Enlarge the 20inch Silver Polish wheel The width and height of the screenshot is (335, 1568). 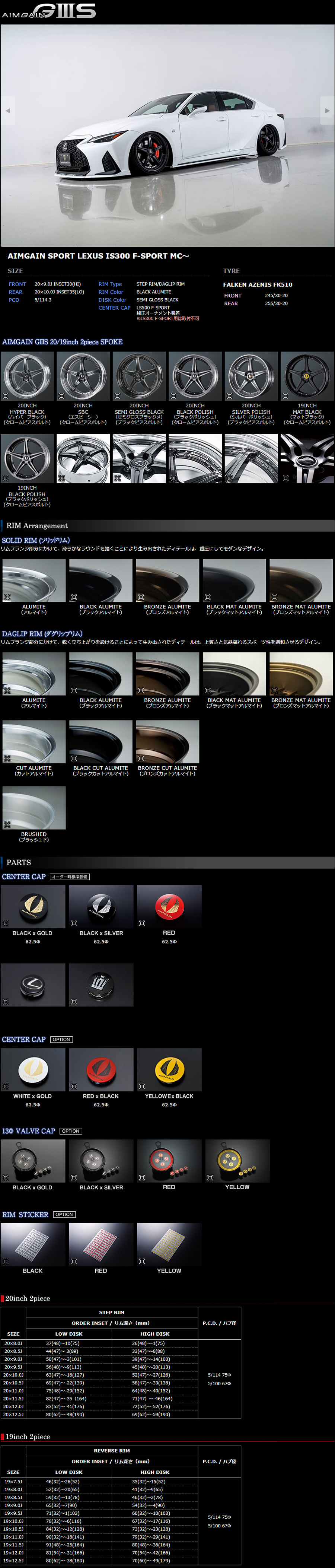pyautogui.click(x=251, y=376)
